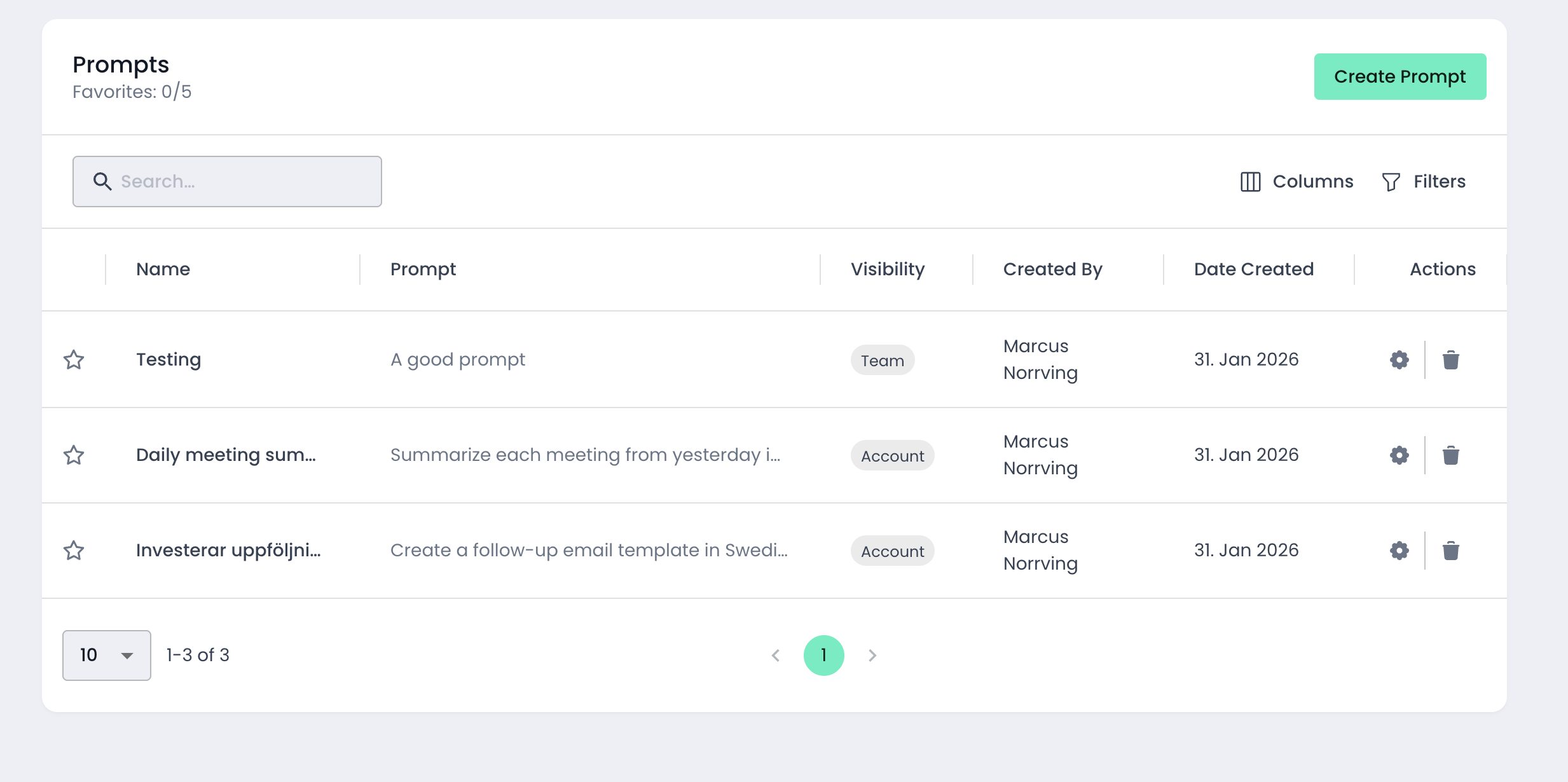Delete the Testing prompt
1568x782 pixels.
[1450, 360]
